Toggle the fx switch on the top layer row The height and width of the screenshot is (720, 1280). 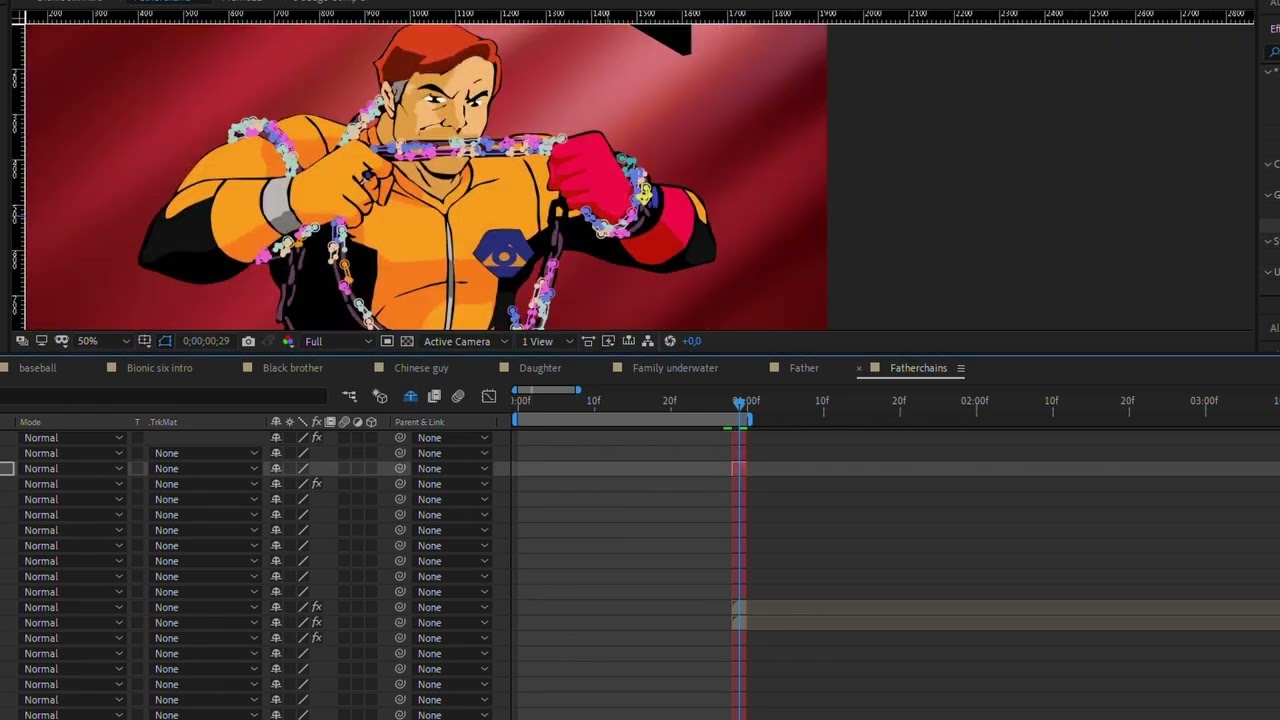tap(317, 438)
